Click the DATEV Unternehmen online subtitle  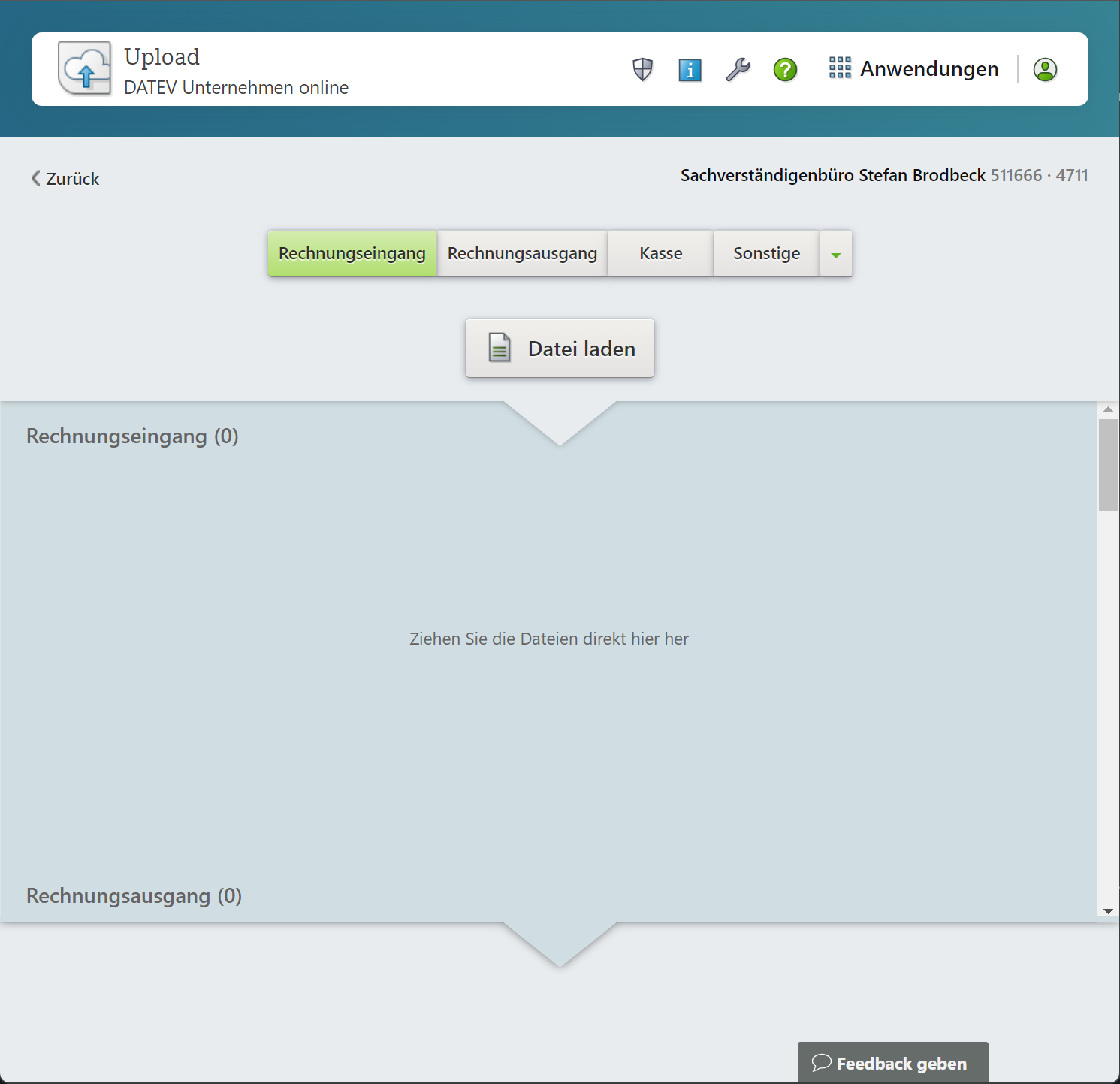click(236, 87)
